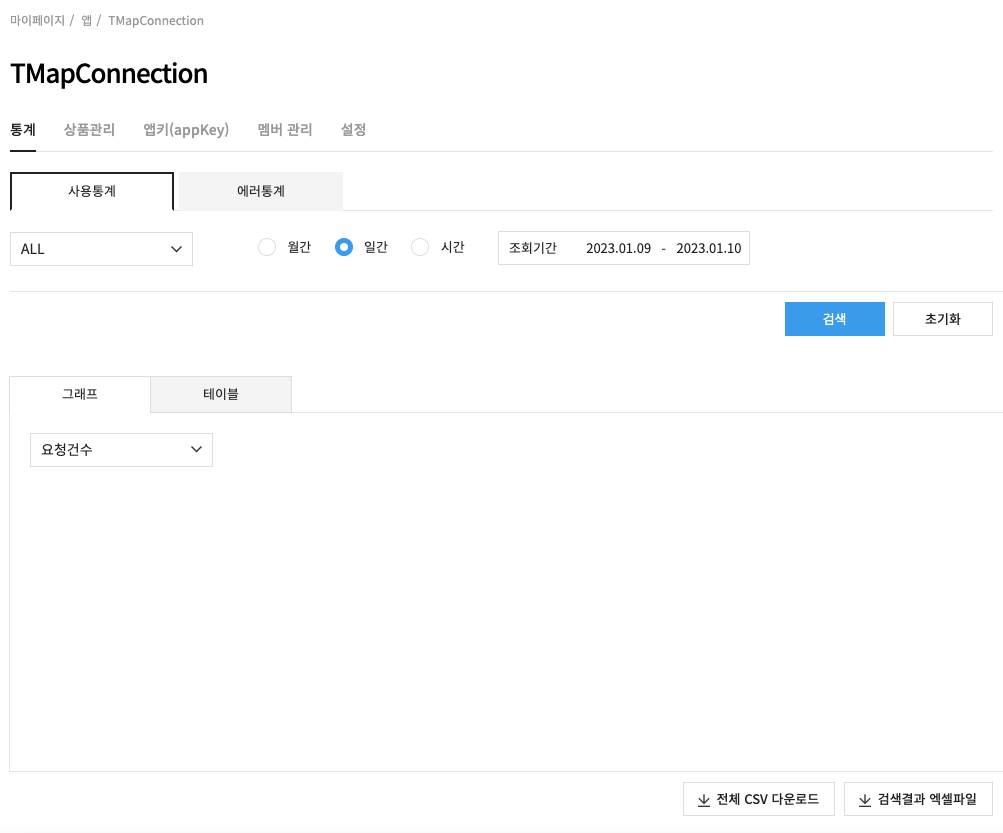Image resolution: width=1003 pixels, height=833 pixels.
Task: Go to the 앱키(appKey) tab
Action: pyautogui.click(x=186, y=130)
